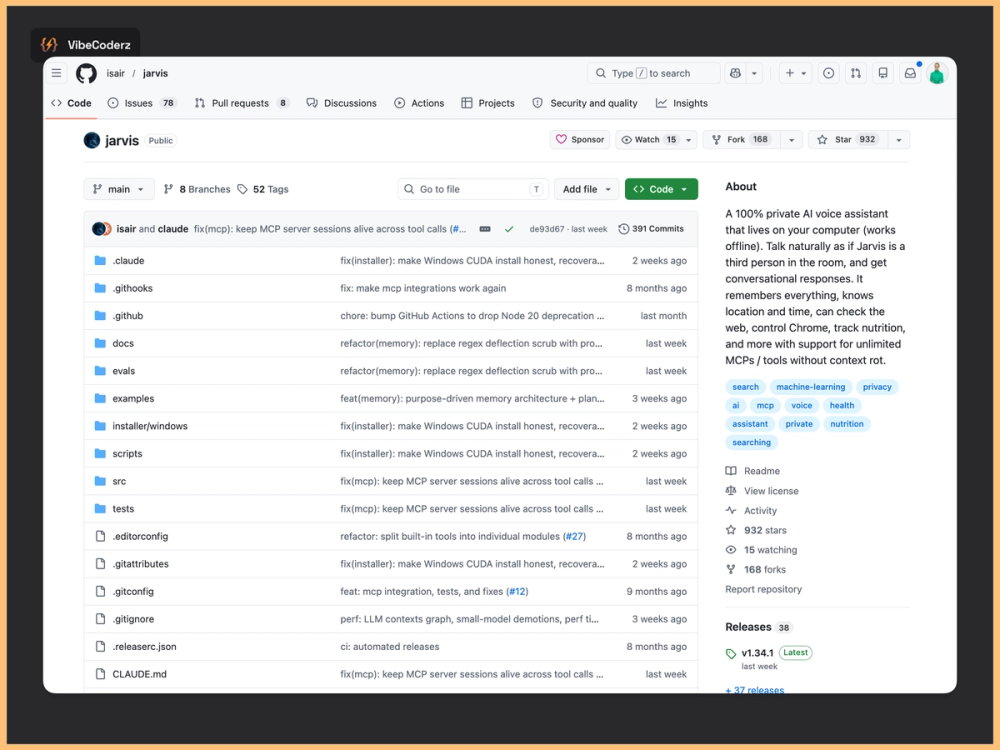The height and width of the screenshot is (750, 1000).
Task: Open the Fork dropdown arrow
Action: point(791,140)
